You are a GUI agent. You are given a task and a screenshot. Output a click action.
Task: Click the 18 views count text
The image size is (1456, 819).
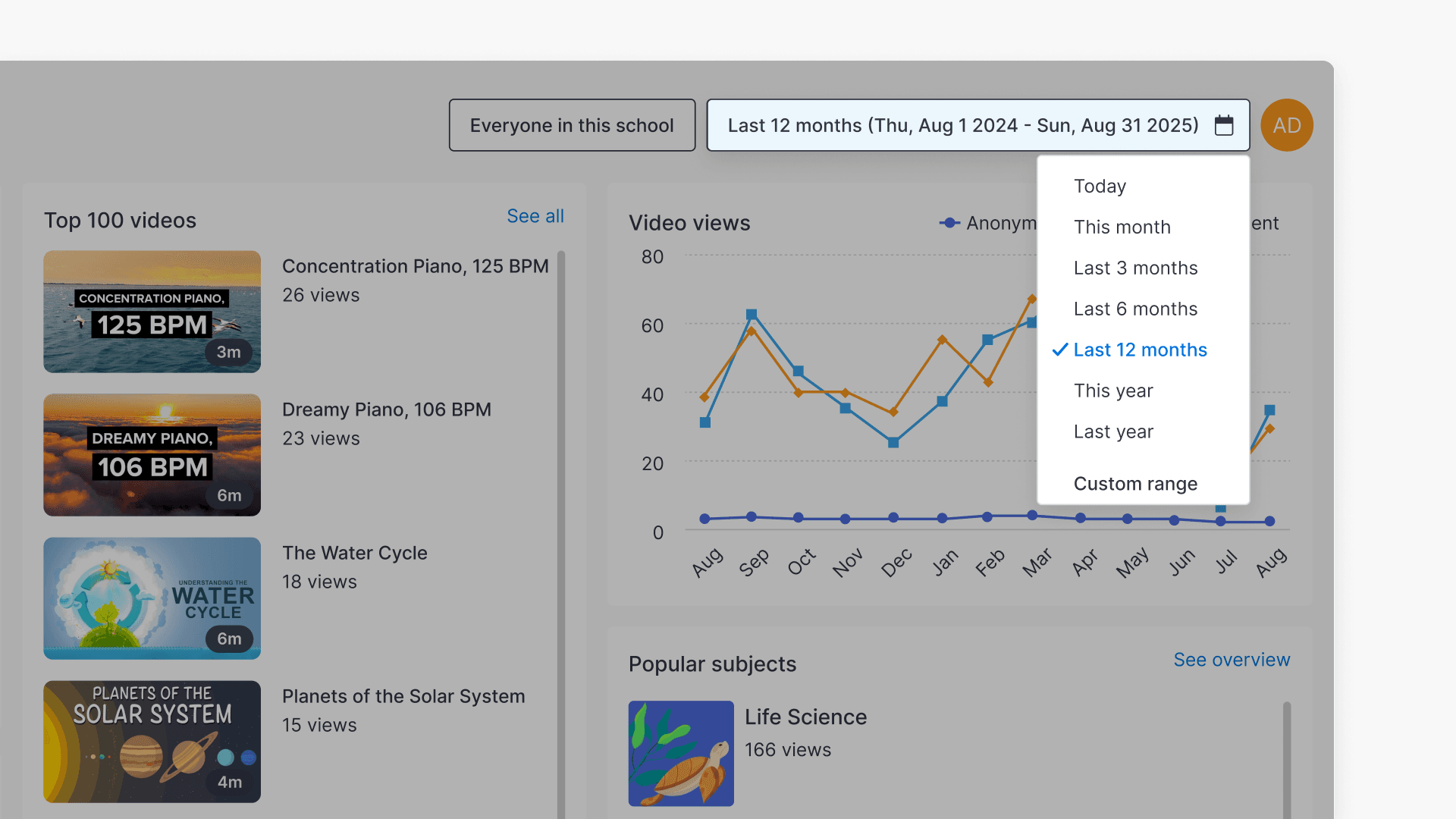point(319,582)
